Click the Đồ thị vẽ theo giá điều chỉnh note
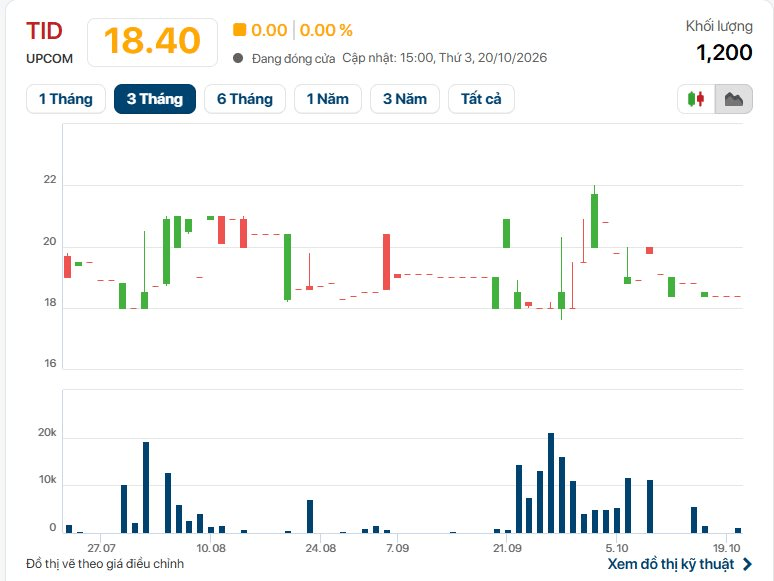This screenshot has width=774, height=581. (105, 564)
